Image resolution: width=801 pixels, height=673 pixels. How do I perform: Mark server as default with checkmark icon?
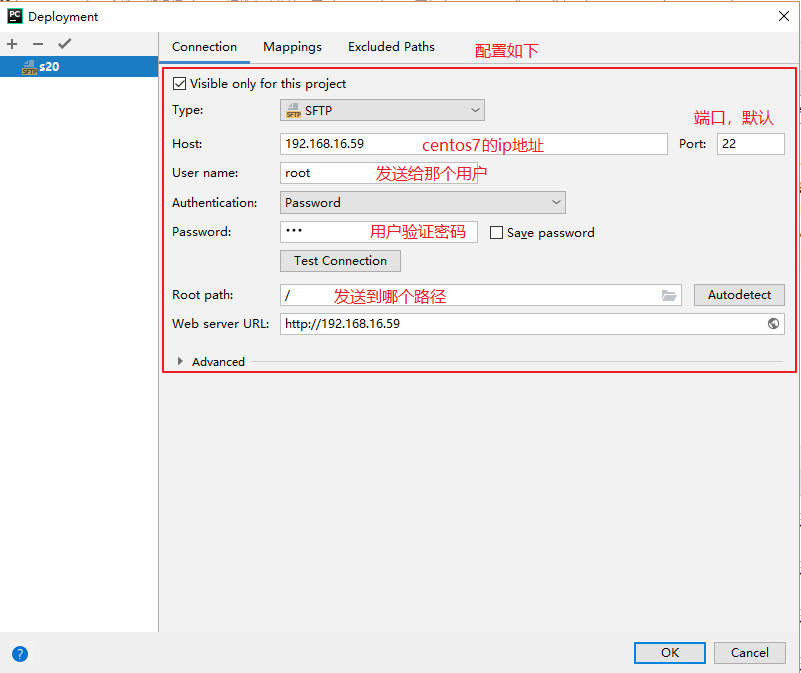click(64, 44)
